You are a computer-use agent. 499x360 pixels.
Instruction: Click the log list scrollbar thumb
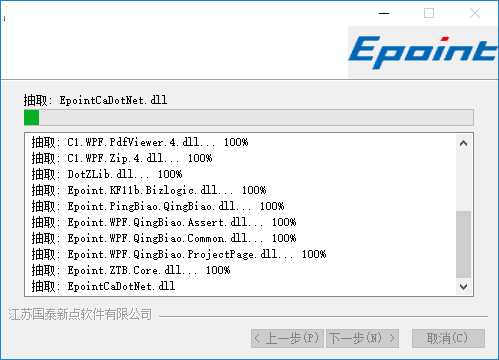click(x=463, y=244)
